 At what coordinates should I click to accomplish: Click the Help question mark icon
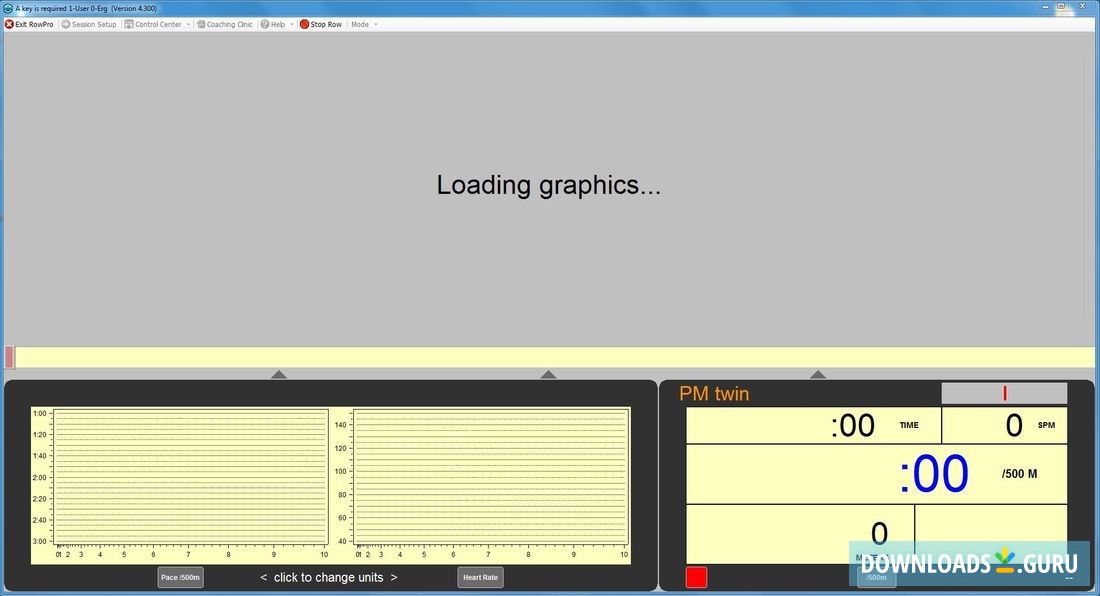(264, 24)
